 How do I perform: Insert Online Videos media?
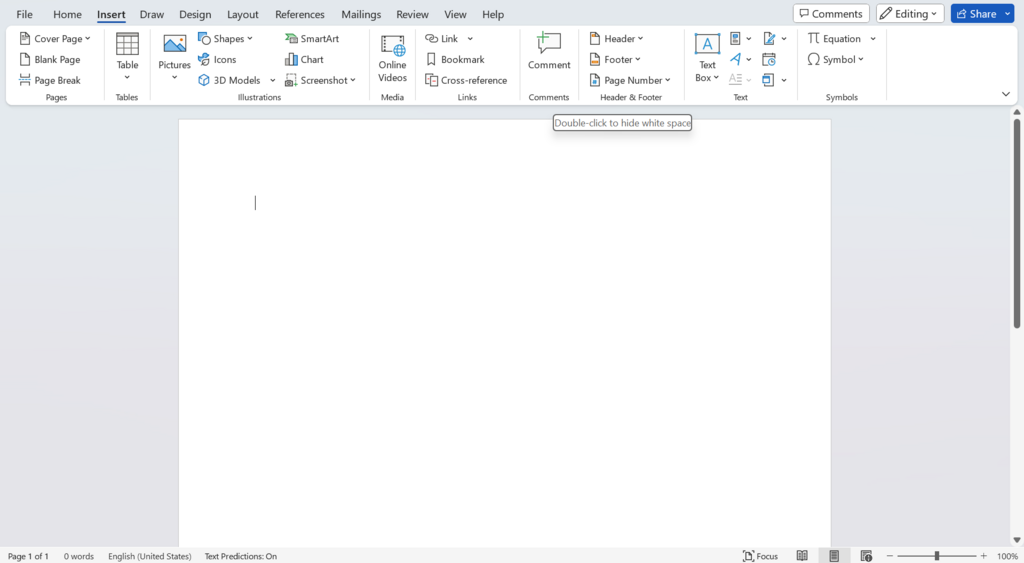[x=392, y=59]
